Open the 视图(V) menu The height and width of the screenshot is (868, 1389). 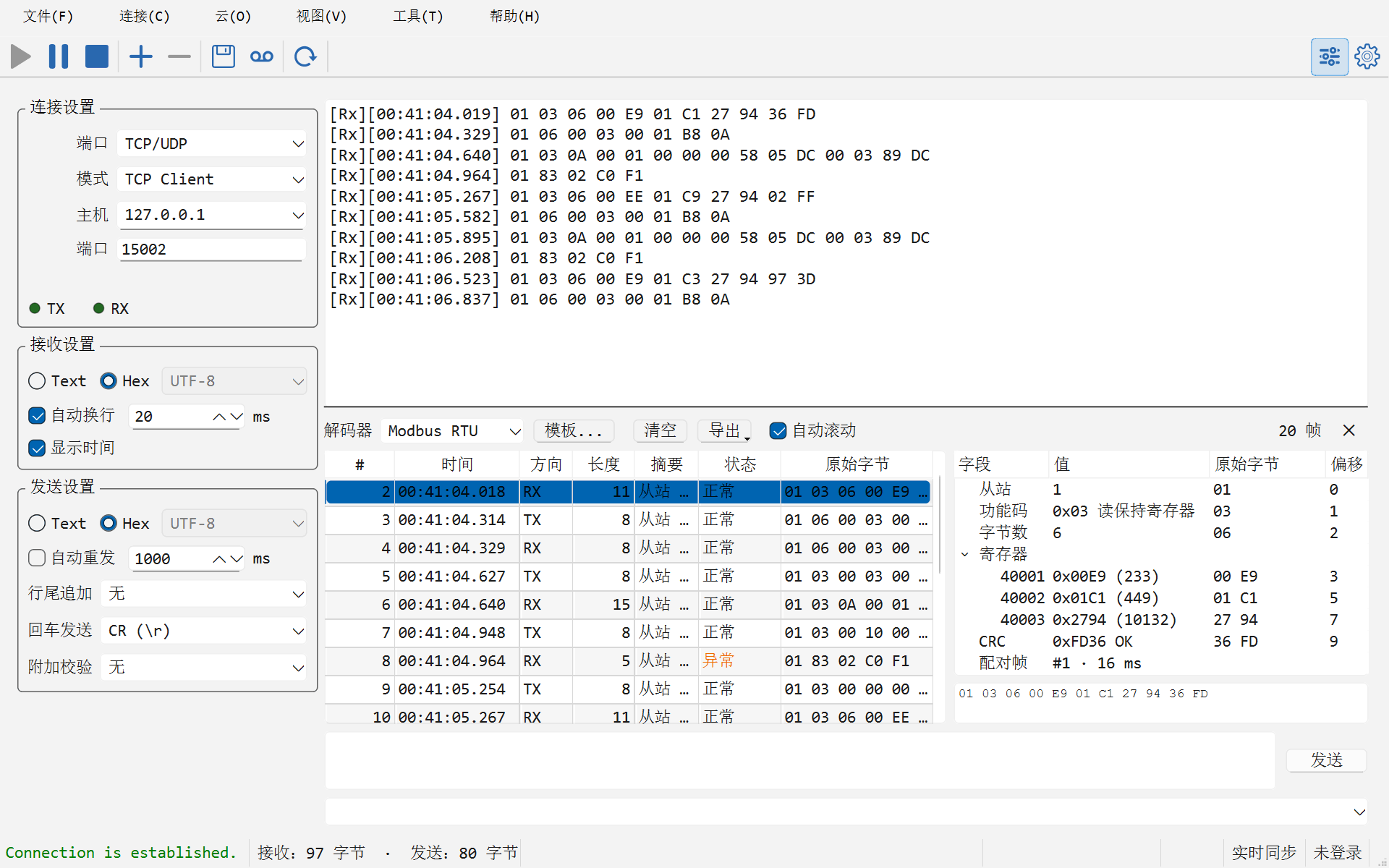tap(321, 16)
